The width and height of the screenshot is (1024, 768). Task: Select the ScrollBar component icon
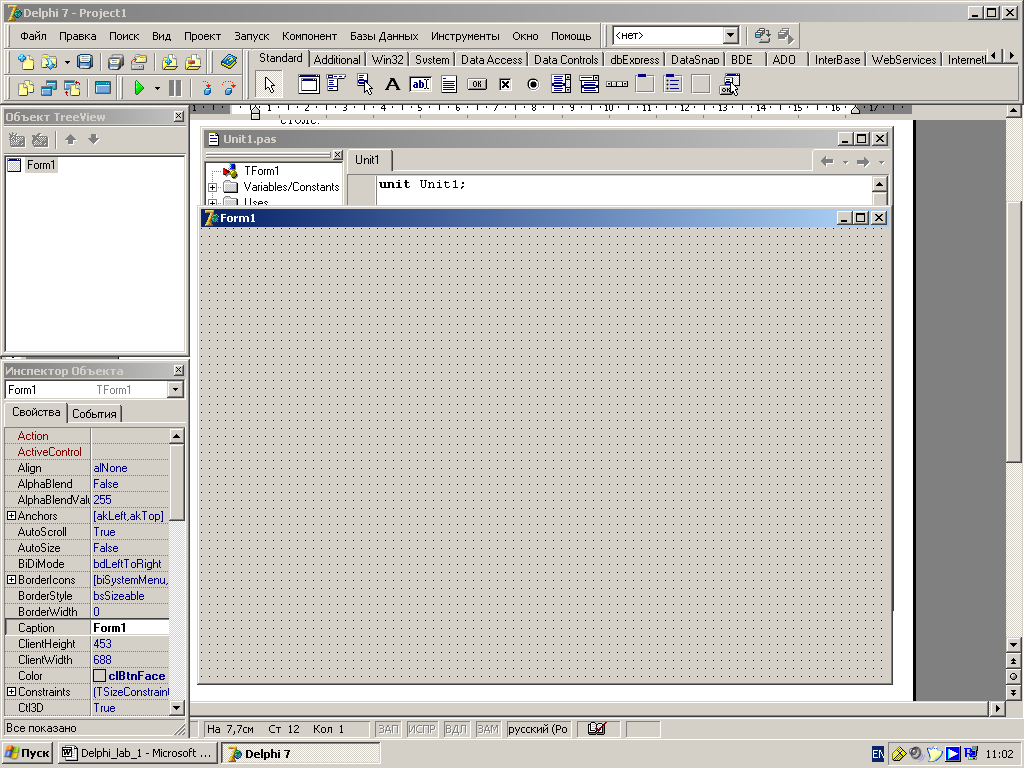tap(617, 84)
